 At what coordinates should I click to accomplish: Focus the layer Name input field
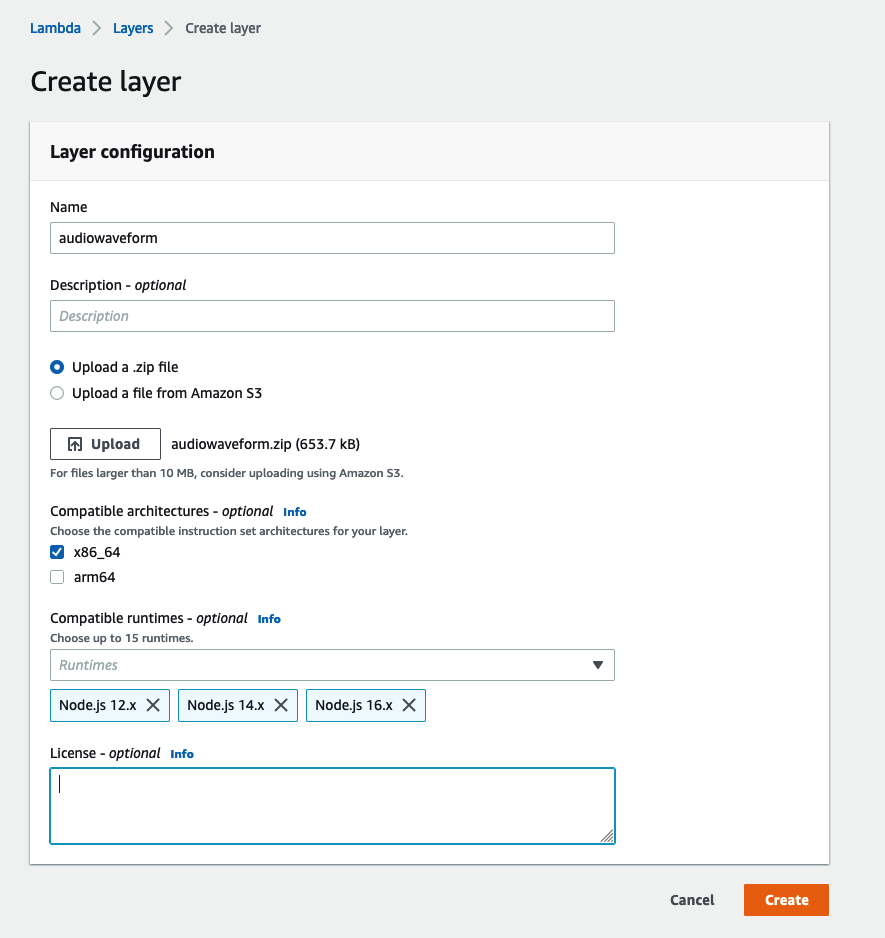point(332,238)
